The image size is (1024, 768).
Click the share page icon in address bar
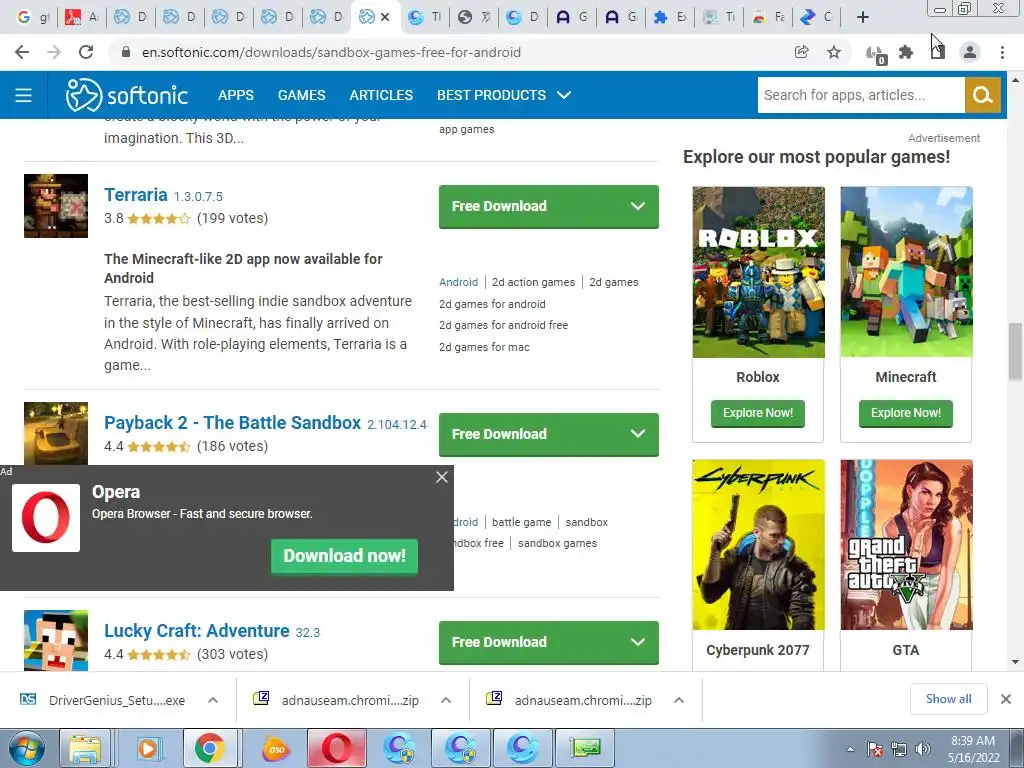pos(801,52)
